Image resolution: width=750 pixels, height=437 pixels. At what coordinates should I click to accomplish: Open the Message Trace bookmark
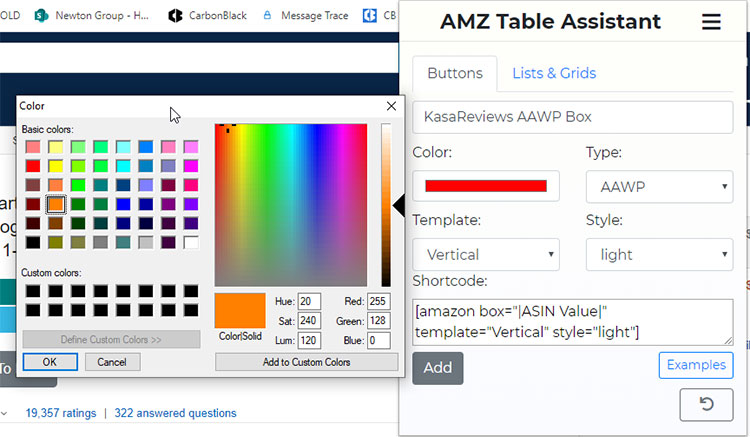304,16
